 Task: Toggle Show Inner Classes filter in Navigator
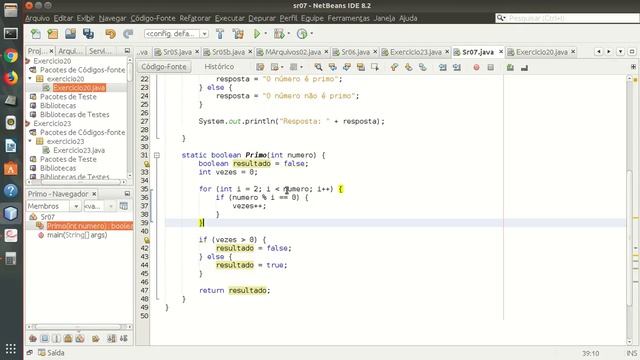point(80,338)
